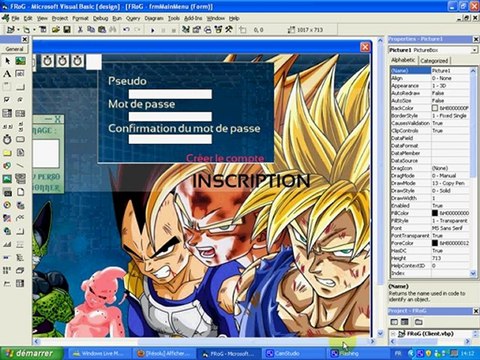
Task: Select the Image tool in the toolbox
Action: (7, 179)
